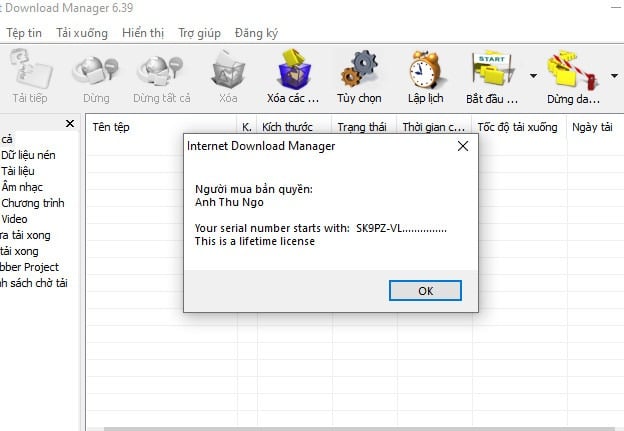Screen dimensions: 624x431
Task: Select the Chương trình category
Action: (33, 203)
